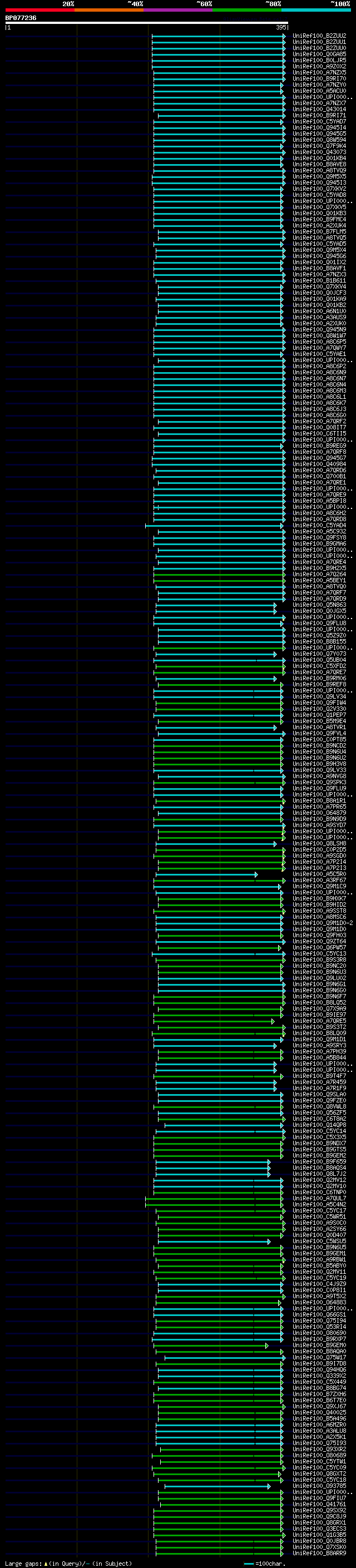This screenshot has width=356, height=1568.
Task: Click hit label UniRef100_B7FLM5
Action: [x=319, y=231]
